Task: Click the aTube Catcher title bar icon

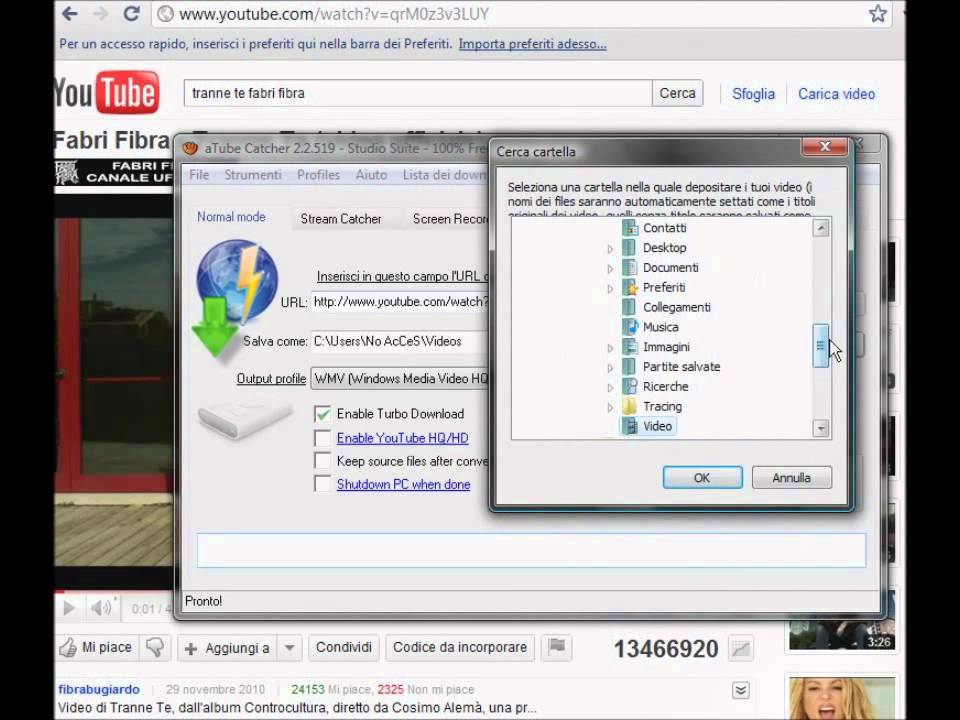Action: coord(192,148)
